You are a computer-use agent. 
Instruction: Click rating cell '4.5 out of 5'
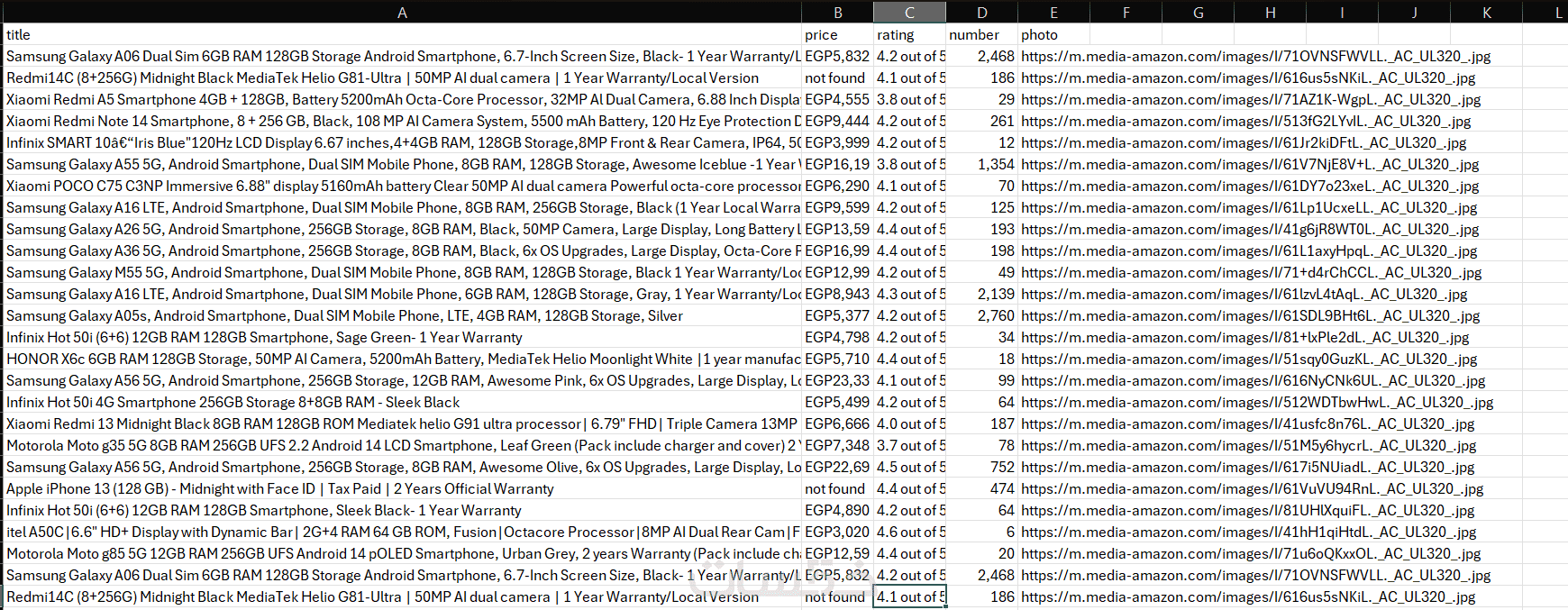(909, 467)
